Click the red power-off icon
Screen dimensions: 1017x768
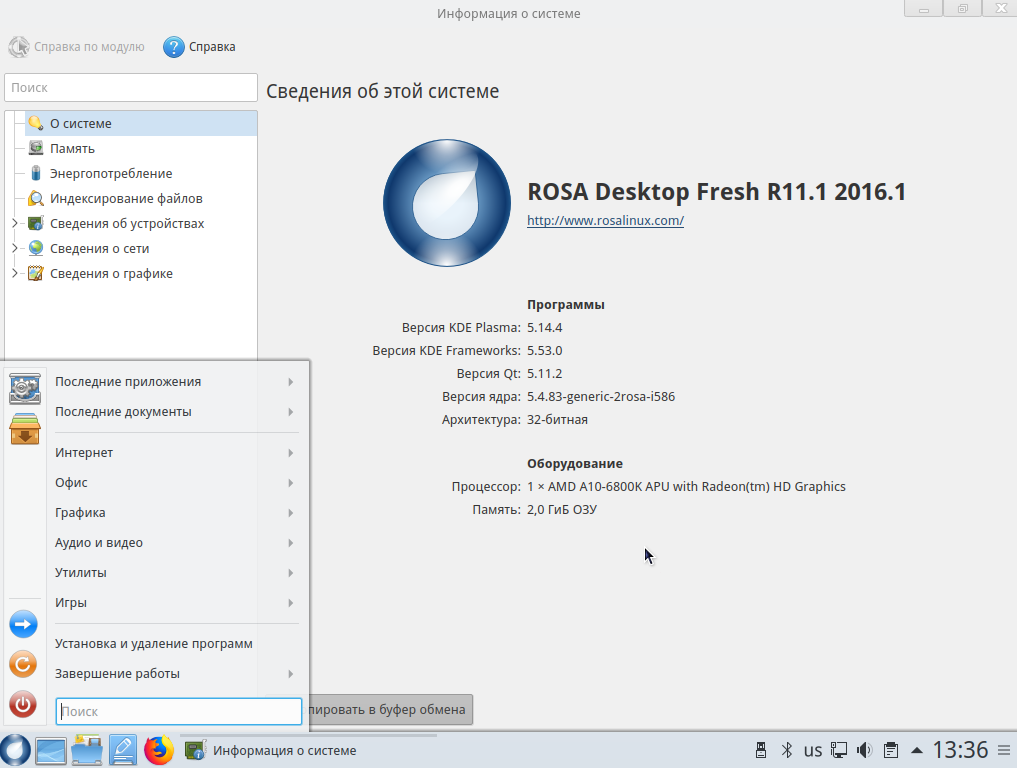pos(23,704)
